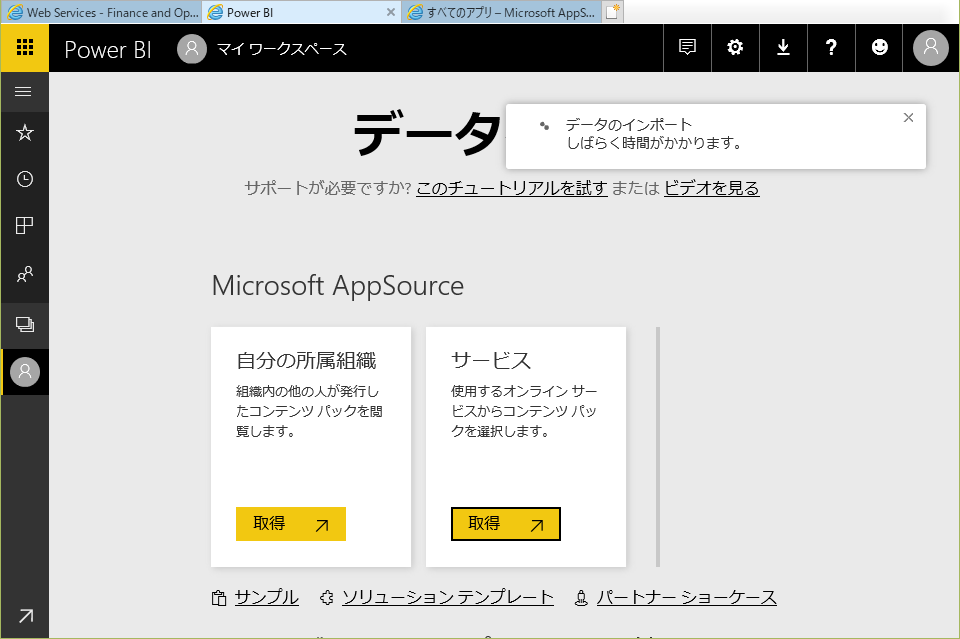Click Get Data arrow at sidebar bottom
960x639 pixels.
(x=25, y=616)
